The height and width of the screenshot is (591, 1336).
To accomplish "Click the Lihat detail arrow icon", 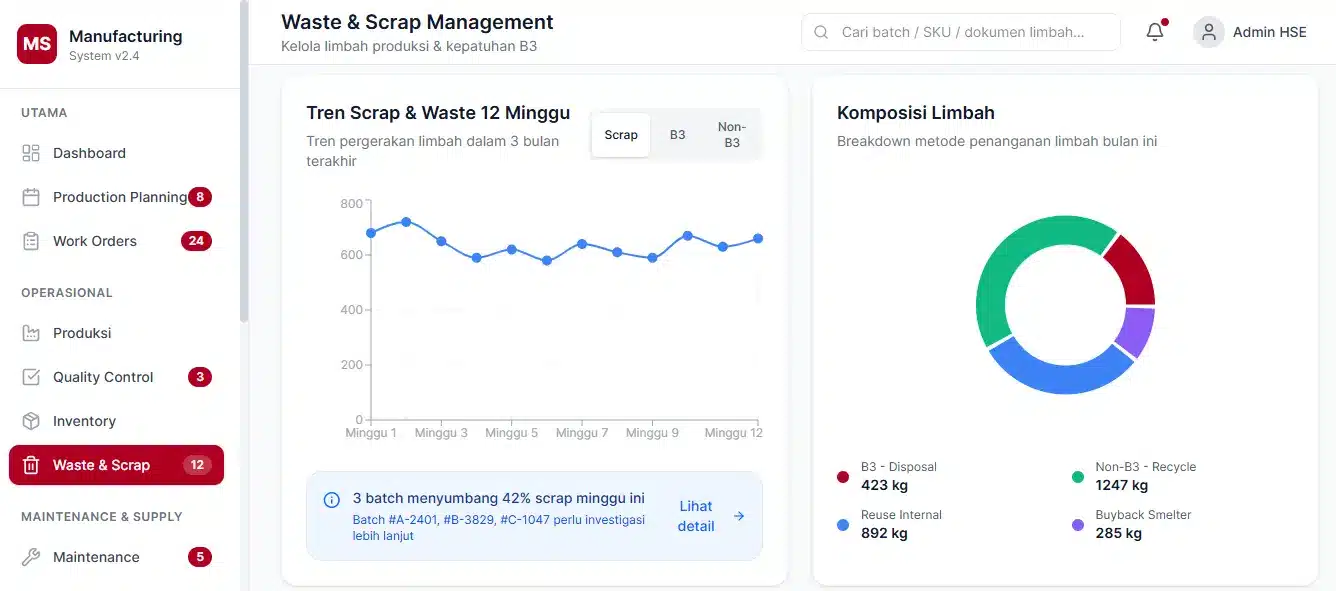I will pyautogui.click(x=739, y=516).
